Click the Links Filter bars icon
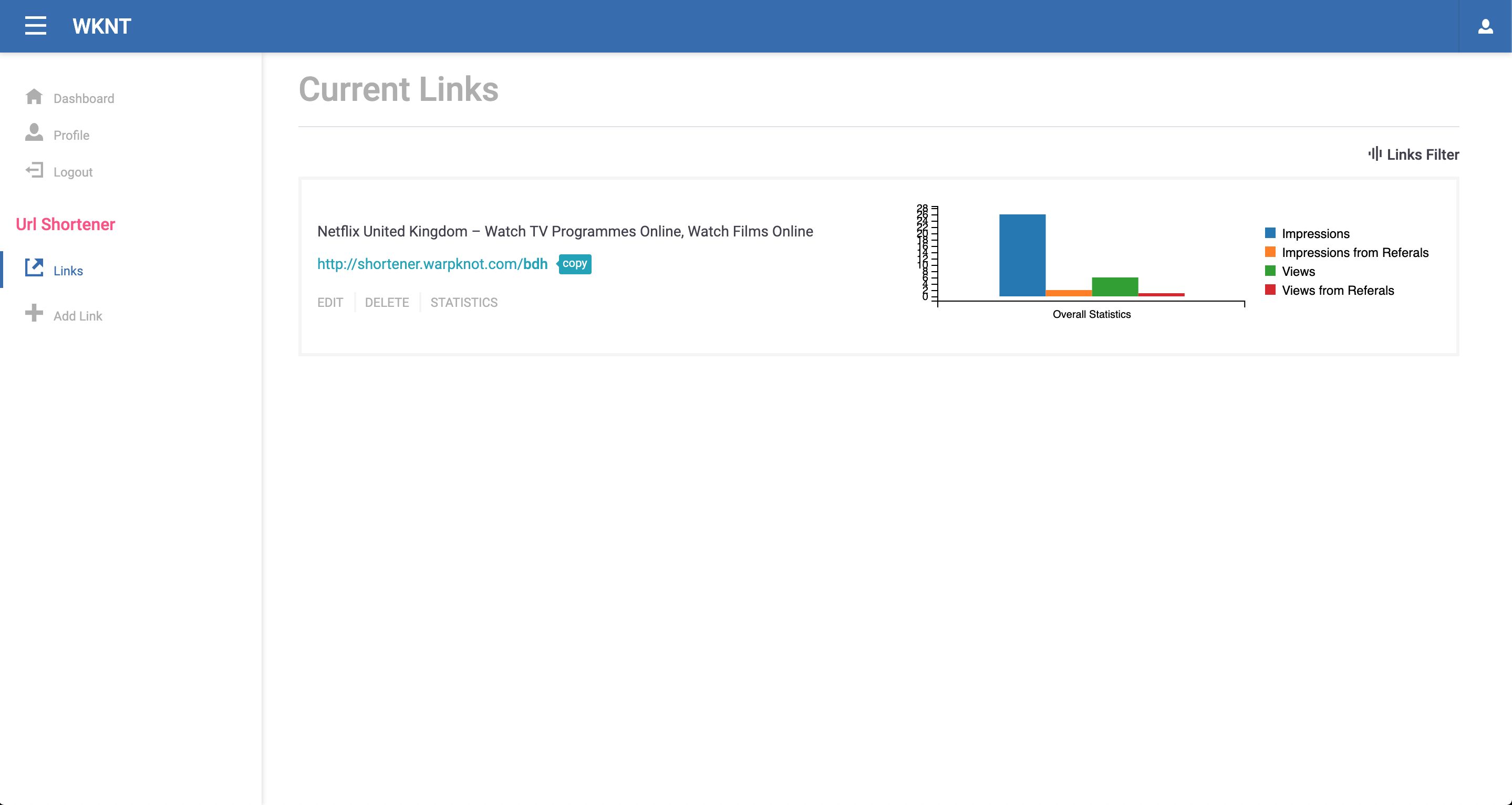Viewport: 1512px width, 805px height. tap(1375, 154)
